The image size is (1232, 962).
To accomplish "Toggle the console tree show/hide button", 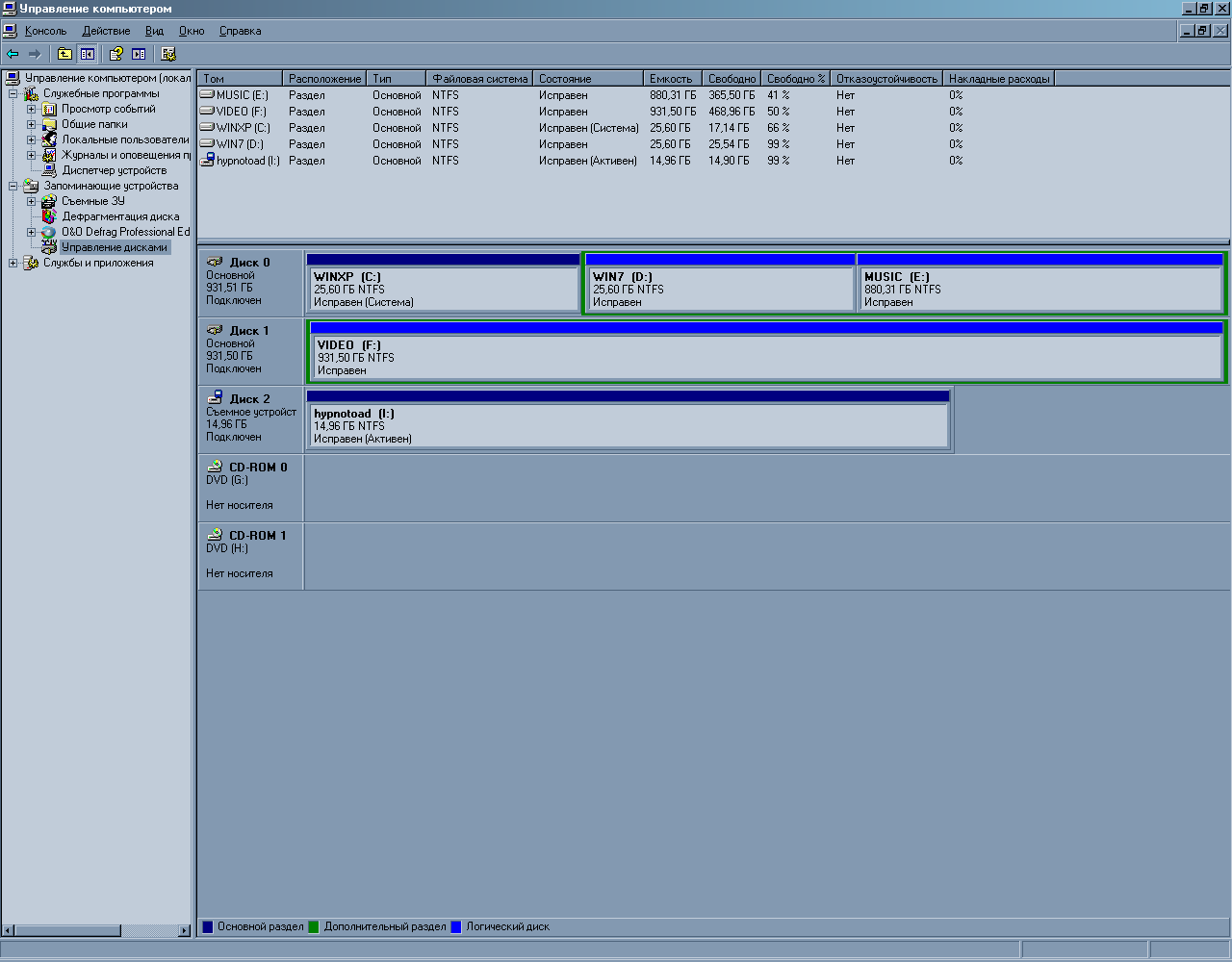I will click(x=88, y=54).
